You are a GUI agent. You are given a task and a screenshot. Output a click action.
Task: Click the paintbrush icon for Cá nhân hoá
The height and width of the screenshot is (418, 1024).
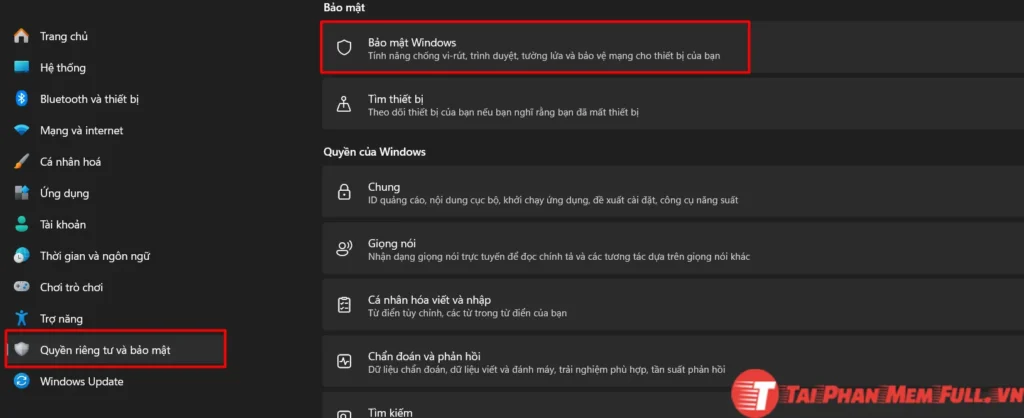click(x=21, y=162)
